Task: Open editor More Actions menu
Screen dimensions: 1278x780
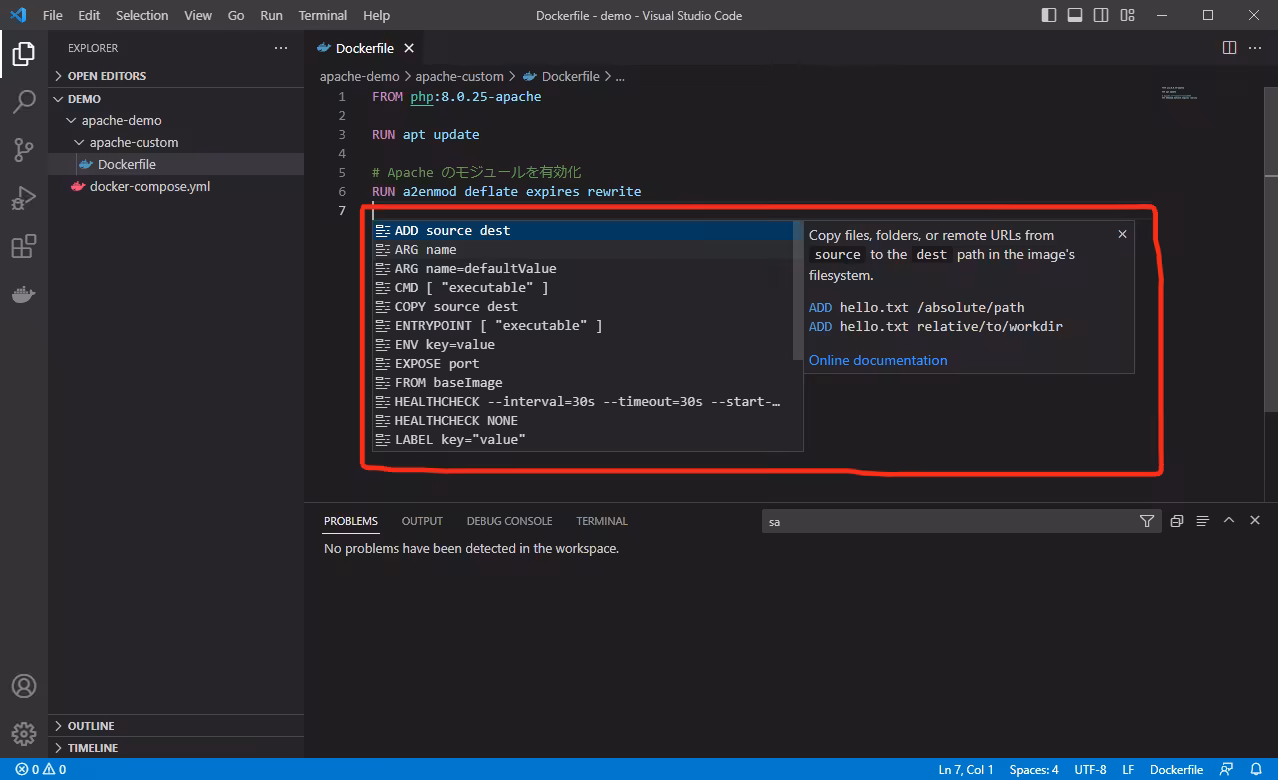Action: pyautogui.click(x=1255, y=48)
